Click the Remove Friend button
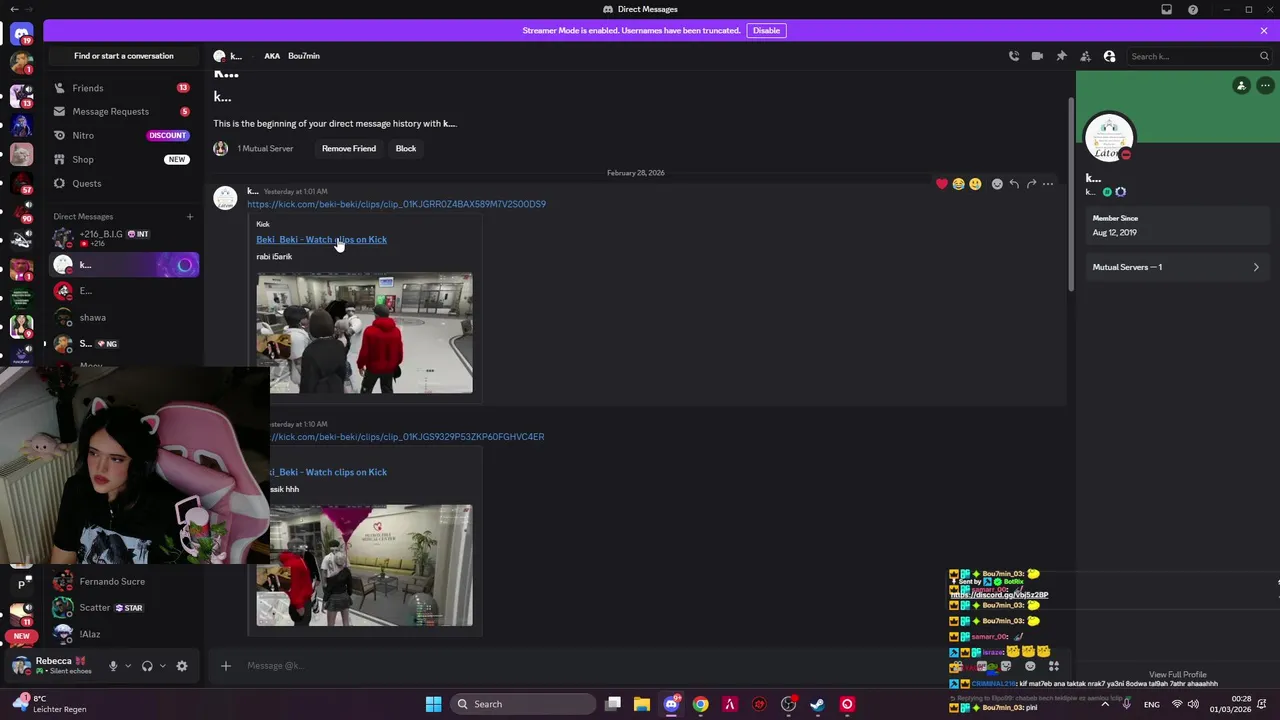1280x720 pixels. click(349, 148)
